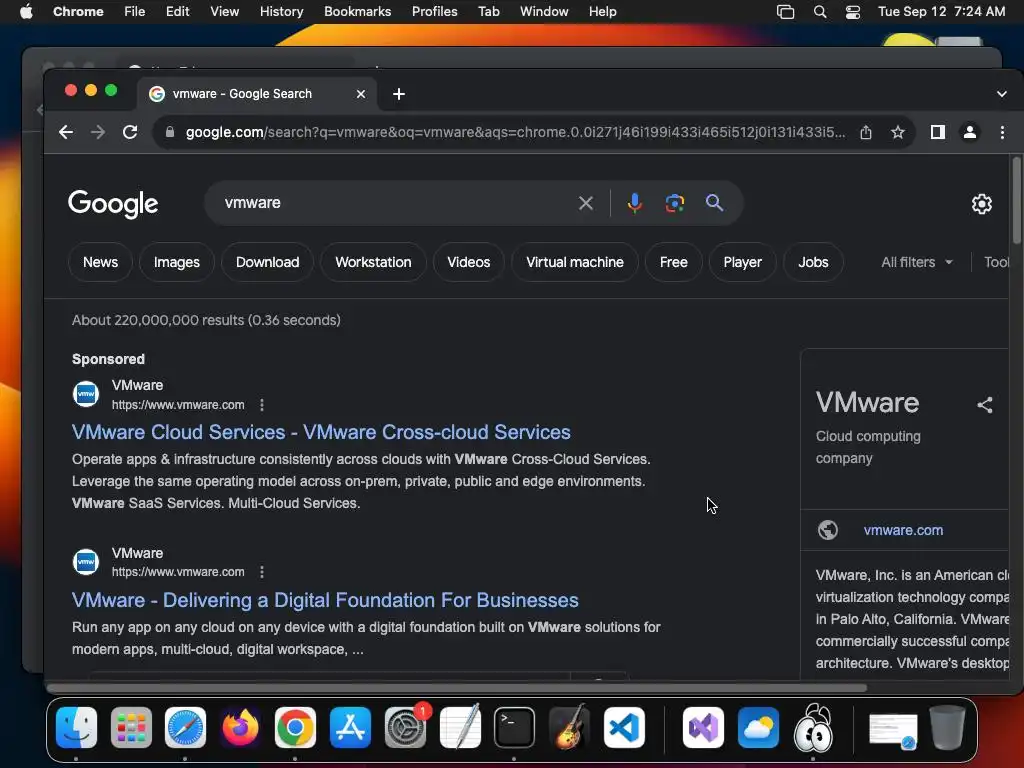Reload the Google search page
The height and width of the screenshot is (768, 1024).
pyautogui.click(x=130, y=132)
